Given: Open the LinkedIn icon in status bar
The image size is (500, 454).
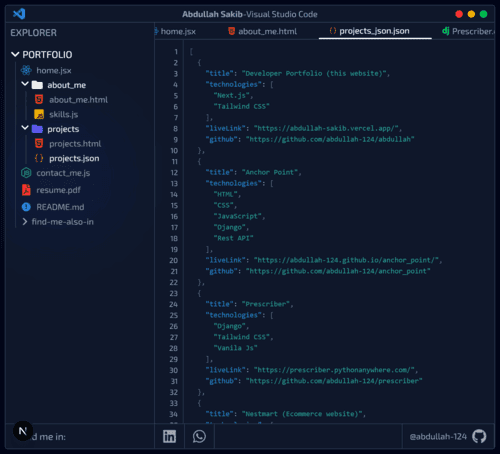Looking at the screenshot, I should [x=169, y=436].
